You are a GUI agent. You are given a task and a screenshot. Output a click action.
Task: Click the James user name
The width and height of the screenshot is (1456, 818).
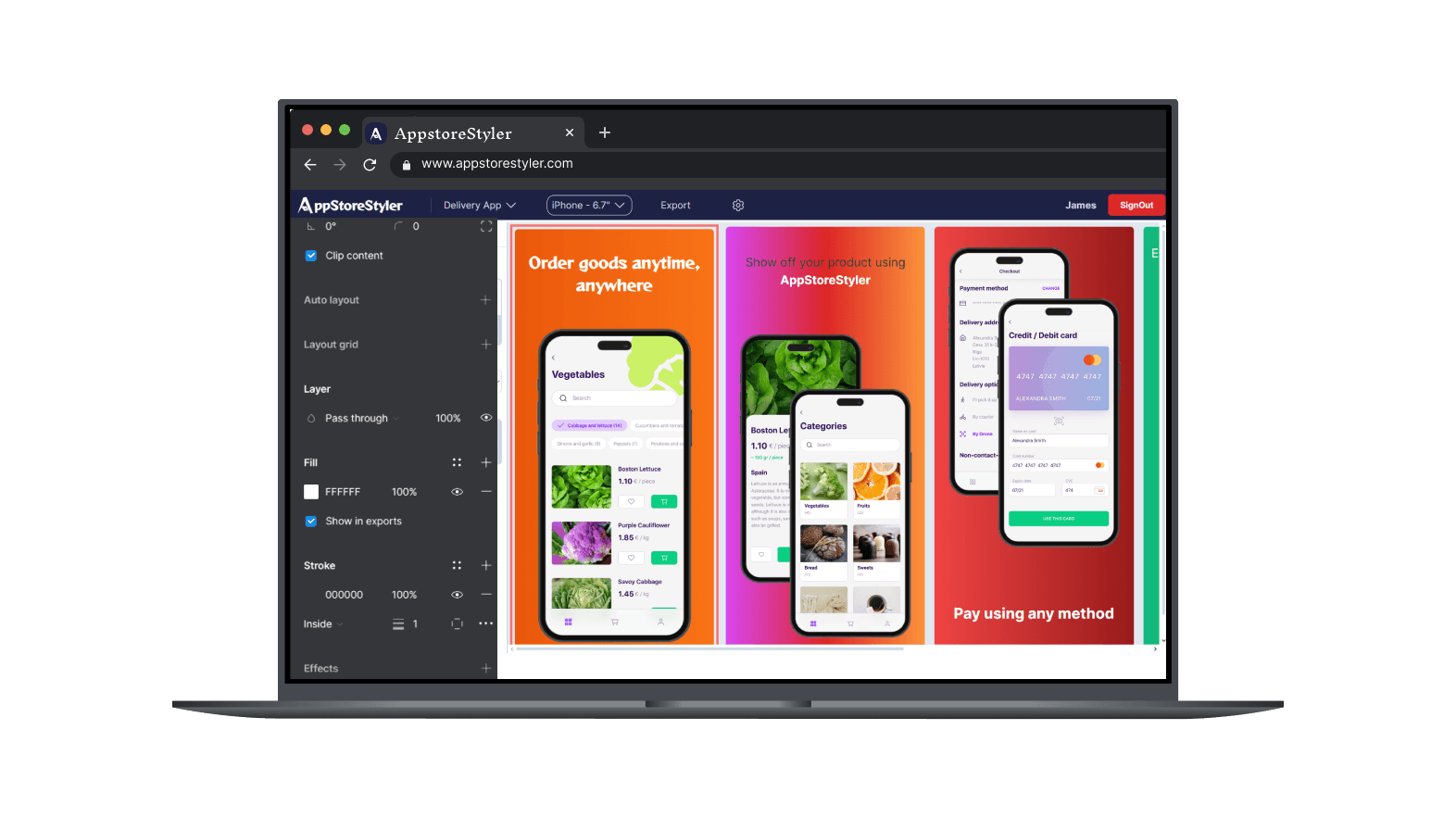tap(1080, 206)
